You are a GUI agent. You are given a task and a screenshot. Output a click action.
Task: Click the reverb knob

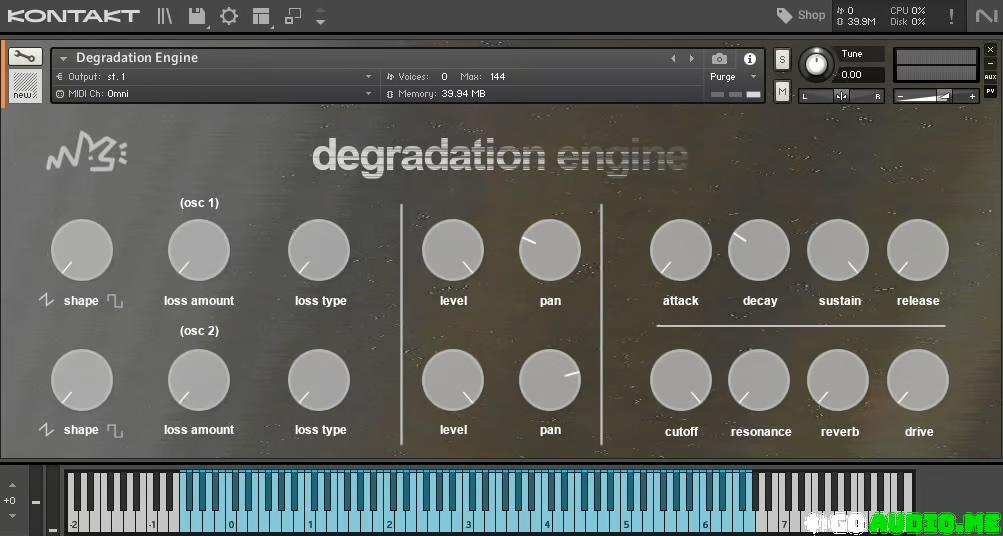[838, 380]
